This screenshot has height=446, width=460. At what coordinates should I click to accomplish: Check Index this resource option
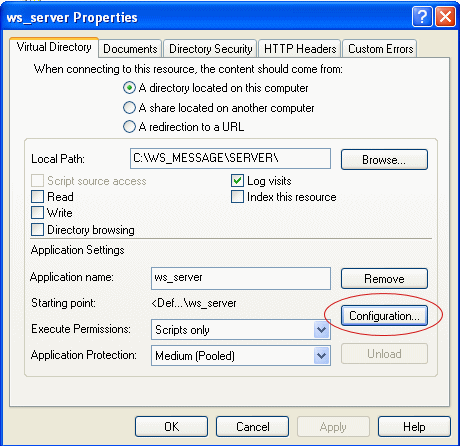pos(237,197)
